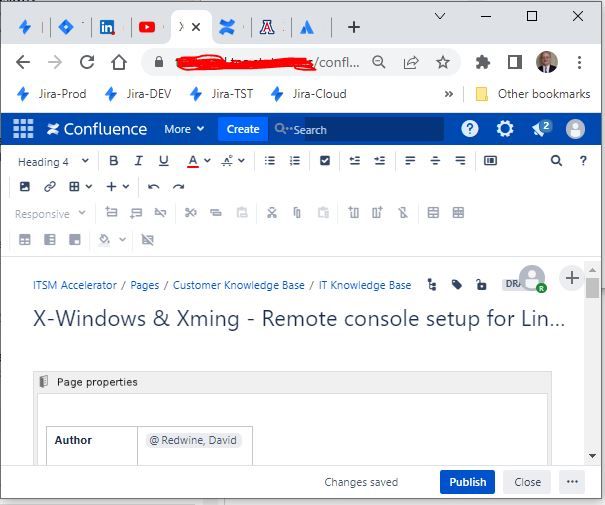This screenshot has width=605, height=505.
Task: Undo the last edit
Action: [x=153, y=187]
